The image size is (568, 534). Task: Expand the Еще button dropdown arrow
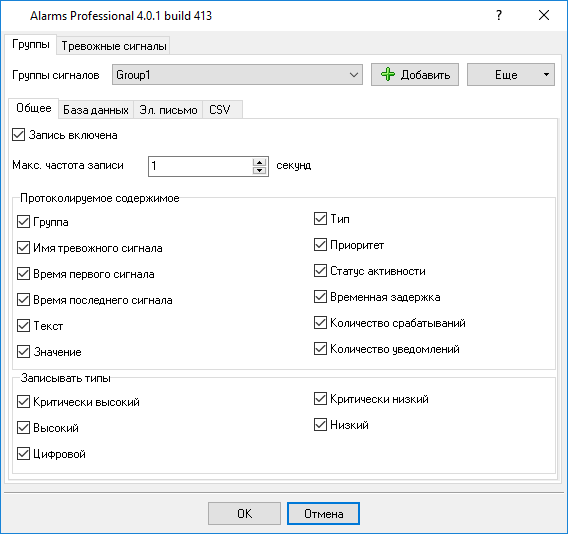click(x=546, y=75)
